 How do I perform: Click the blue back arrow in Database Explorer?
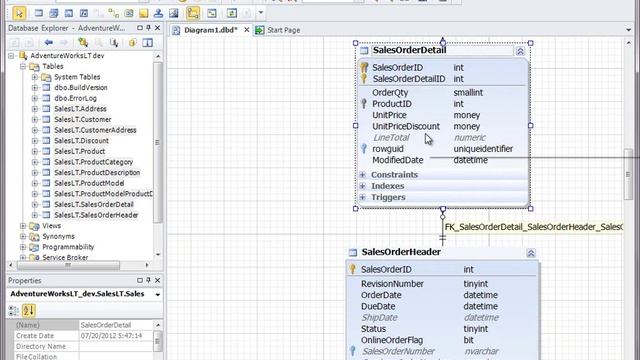(49, 42)
